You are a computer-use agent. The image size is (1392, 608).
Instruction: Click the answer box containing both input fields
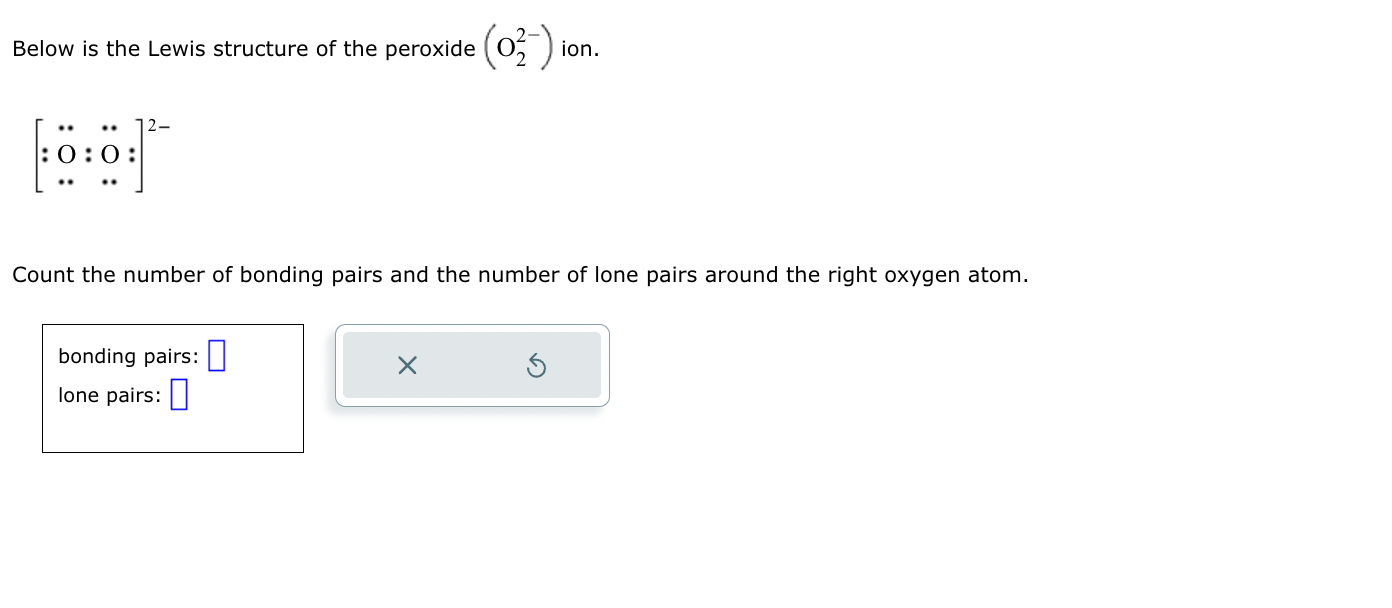click(172, 388)
